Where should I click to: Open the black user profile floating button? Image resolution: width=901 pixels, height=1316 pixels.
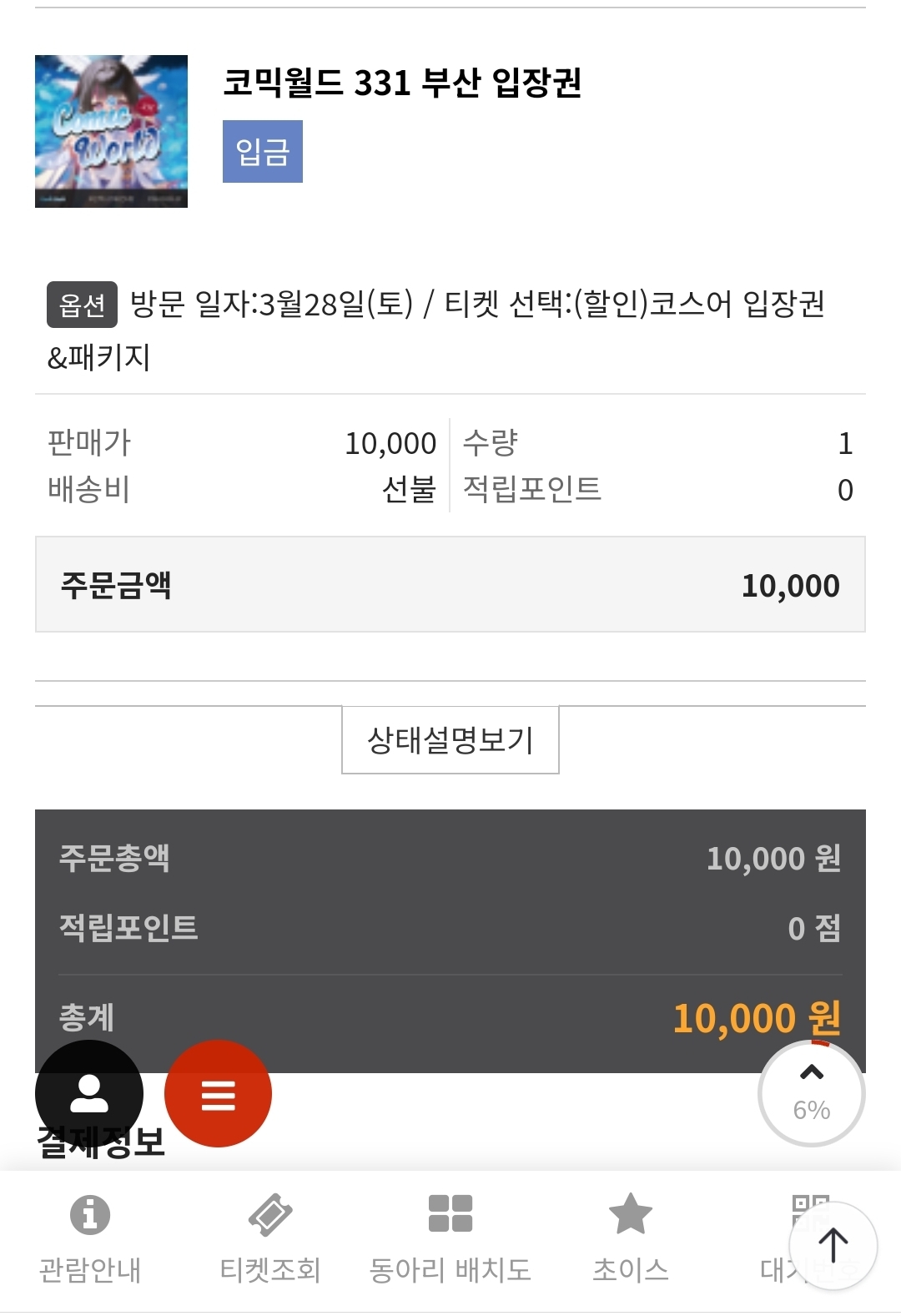pos(89,1093)
